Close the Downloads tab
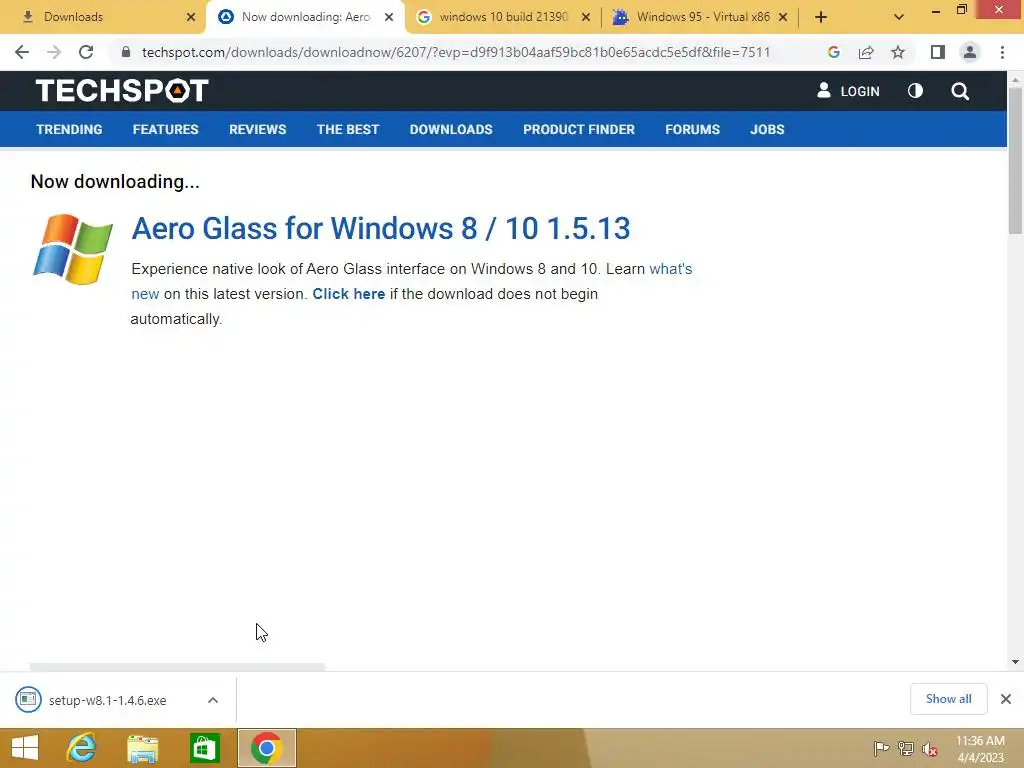1024x768 pixels. pyautogui.click(x=191, y=17)
